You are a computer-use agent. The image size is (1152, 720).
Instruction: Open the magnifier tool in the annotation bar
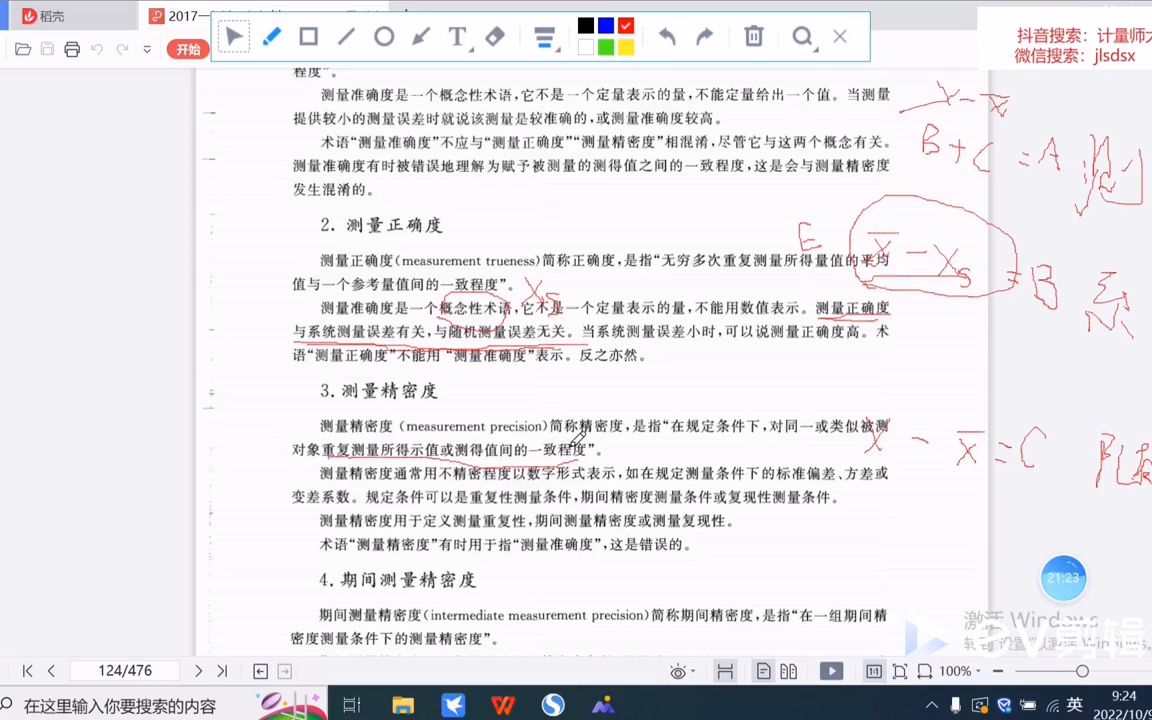coord(803,37)
